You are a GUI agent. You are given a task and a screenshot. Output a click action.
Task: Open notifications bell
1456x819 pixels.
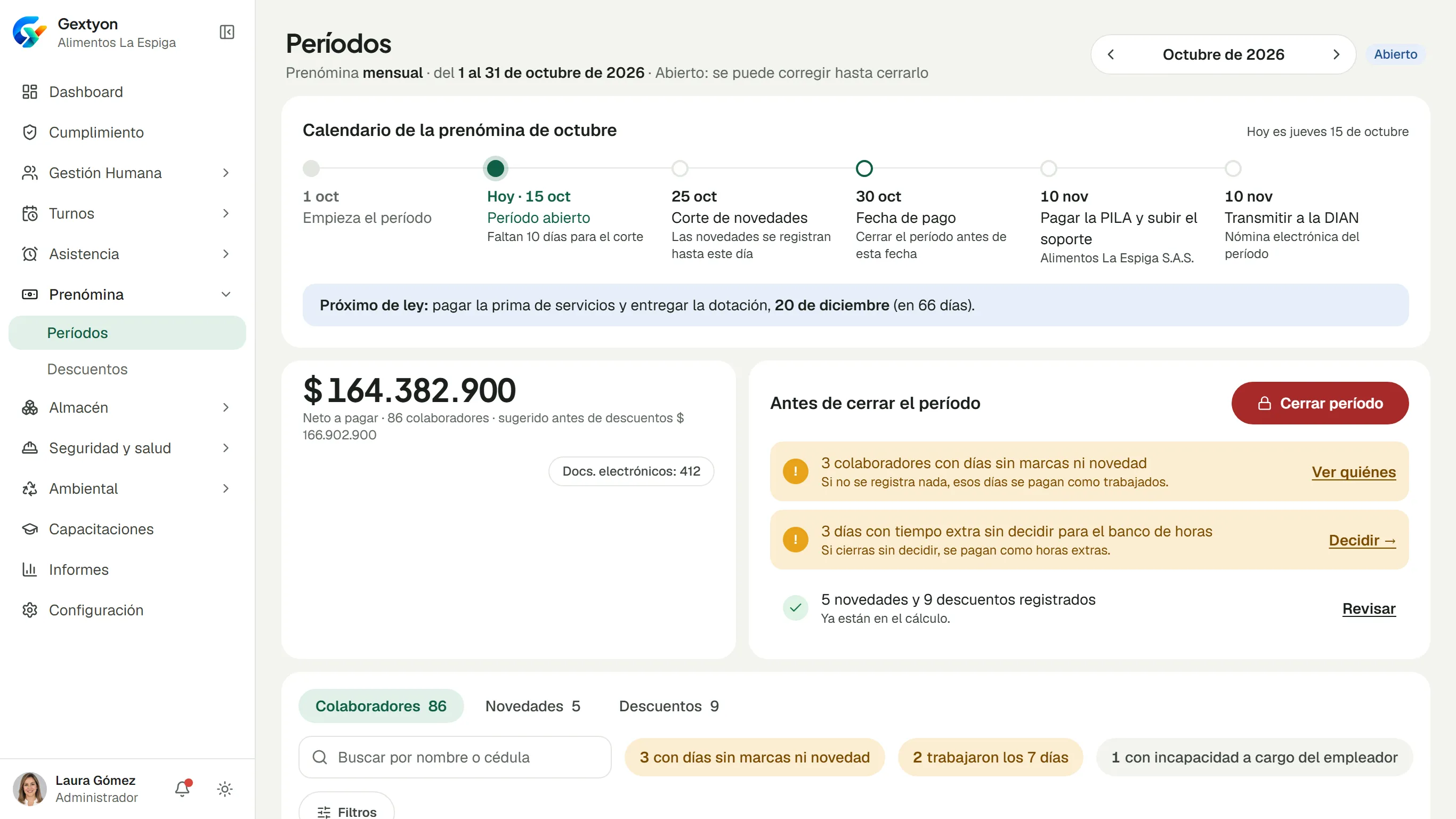(183, 789)
